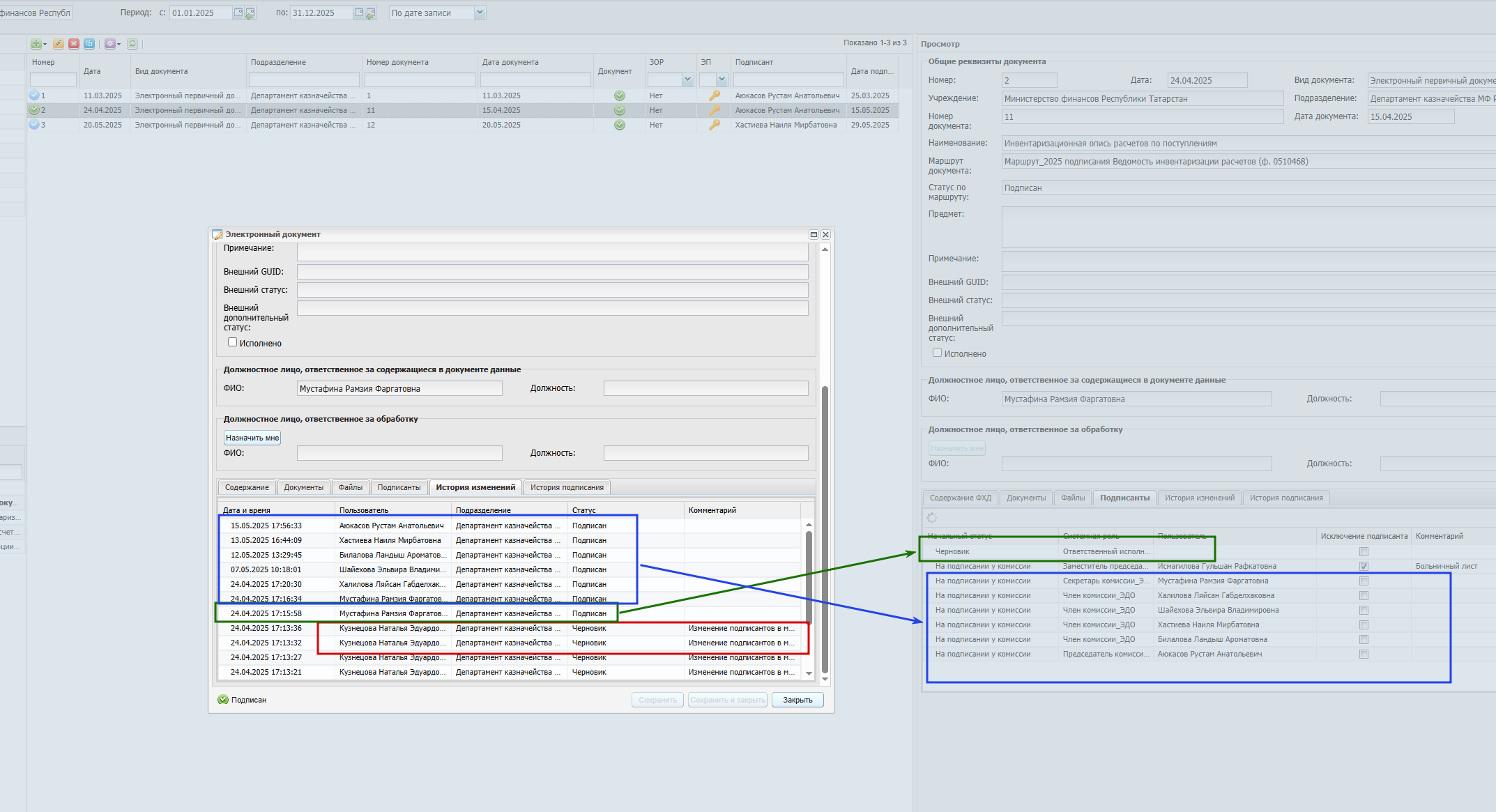Toggle exclusion checkbox for Аюкасов Рустам Анатольевич
Image resolution: width=1496 pixels, height=812 pixels.
click(1364, 654)
